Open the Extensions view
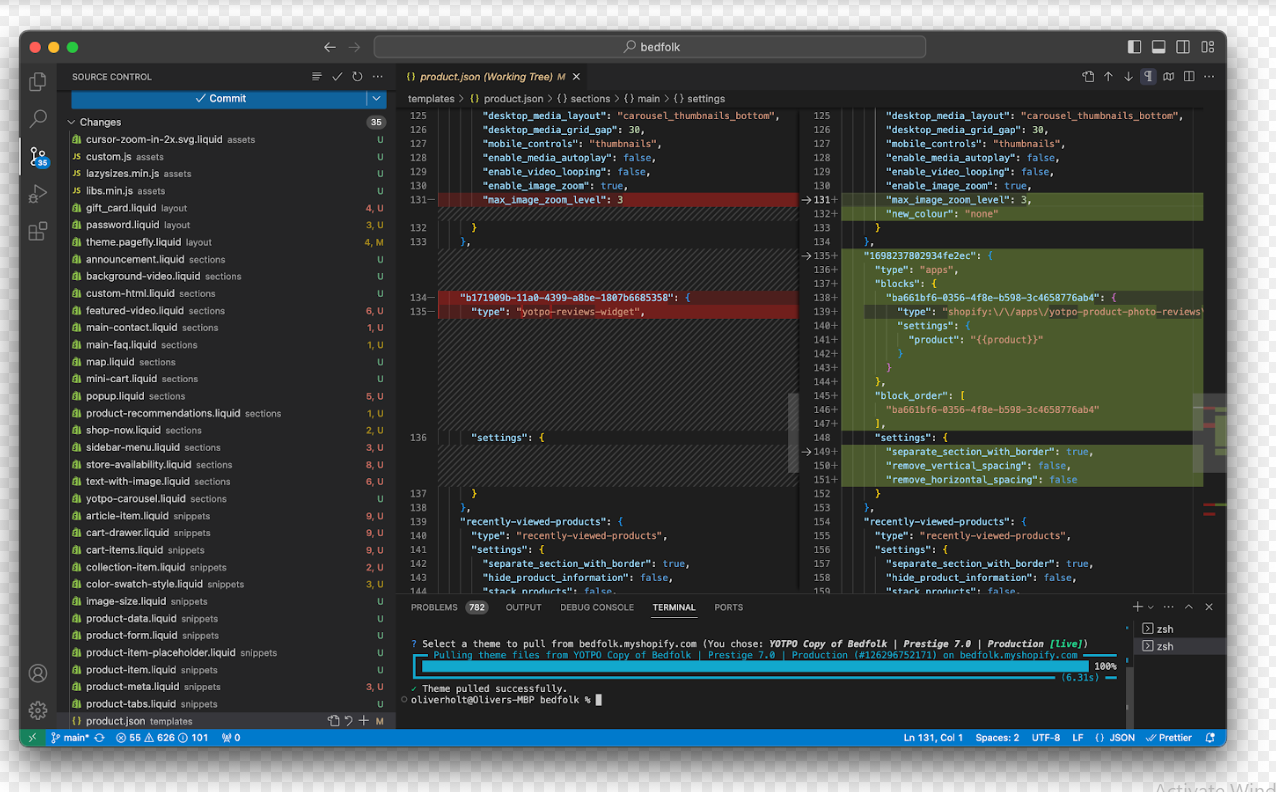Viewport: 1276px width, 792px height. coord(38,232)
